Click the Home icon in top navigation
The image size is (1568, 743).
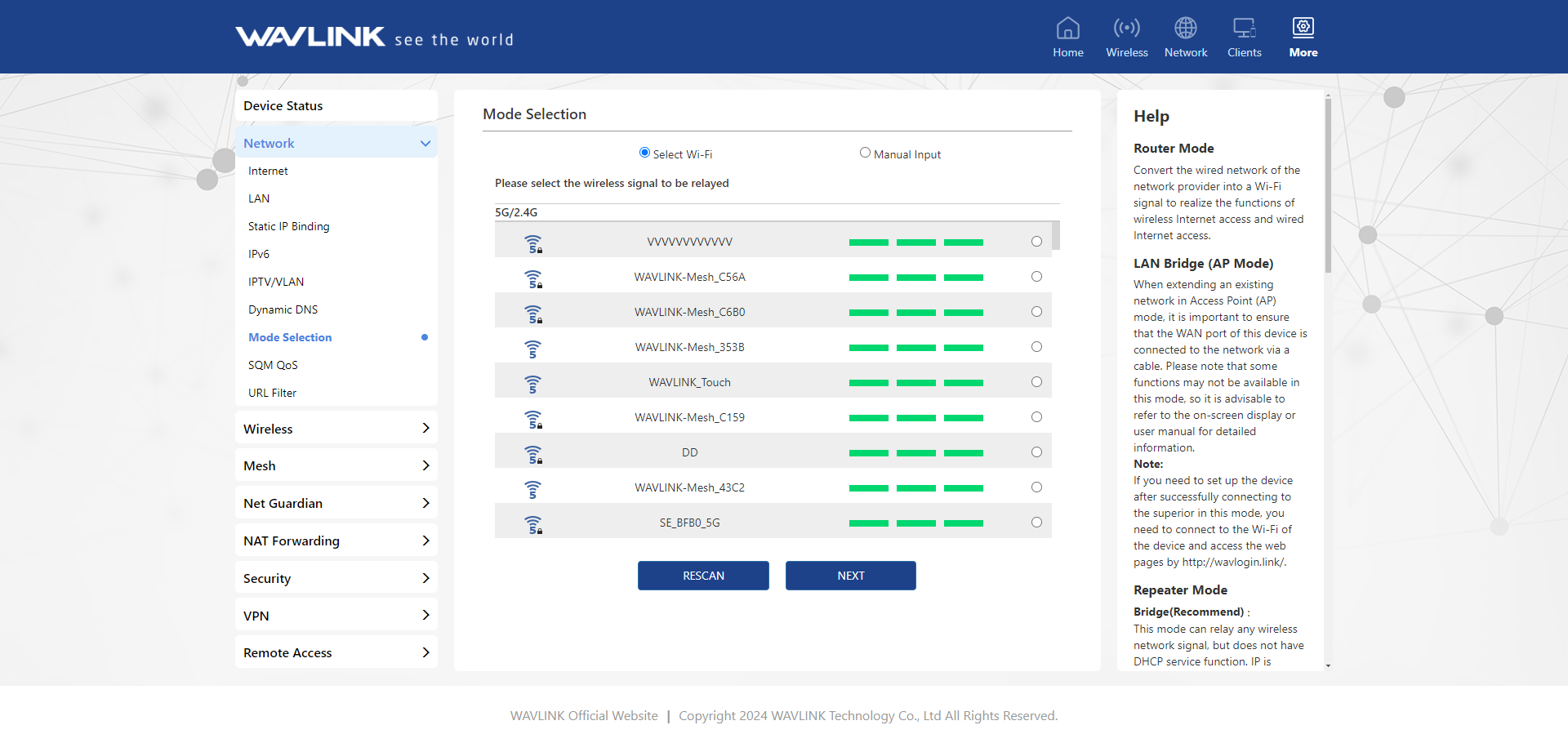coord(1067,29)
